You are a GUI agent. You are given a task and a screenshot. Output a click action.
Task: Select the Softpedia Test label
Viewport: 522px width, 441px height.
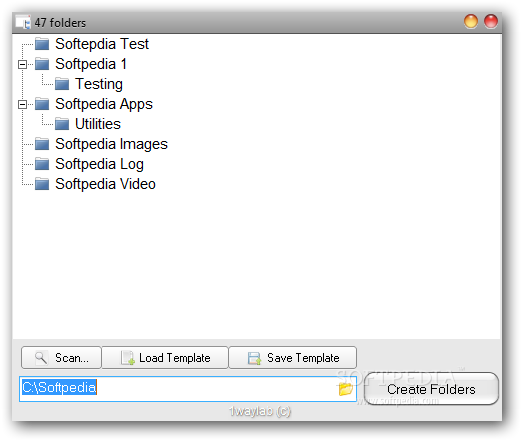(x=102, y=44)
